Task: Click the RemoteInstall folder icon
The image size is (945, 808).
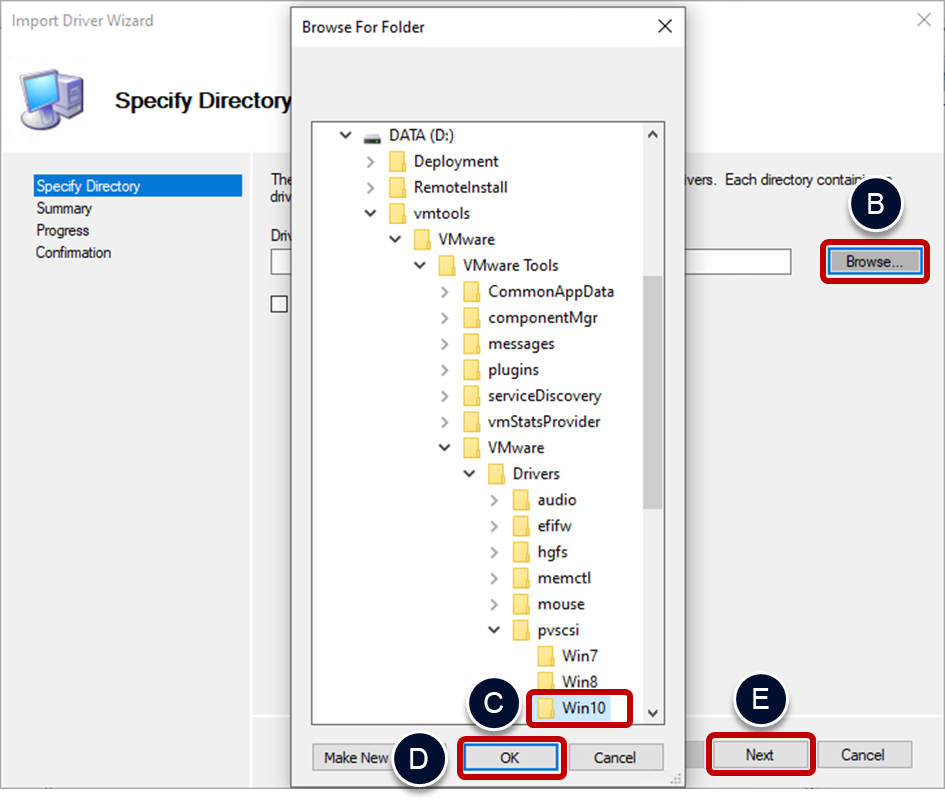Action: [397, 188]
